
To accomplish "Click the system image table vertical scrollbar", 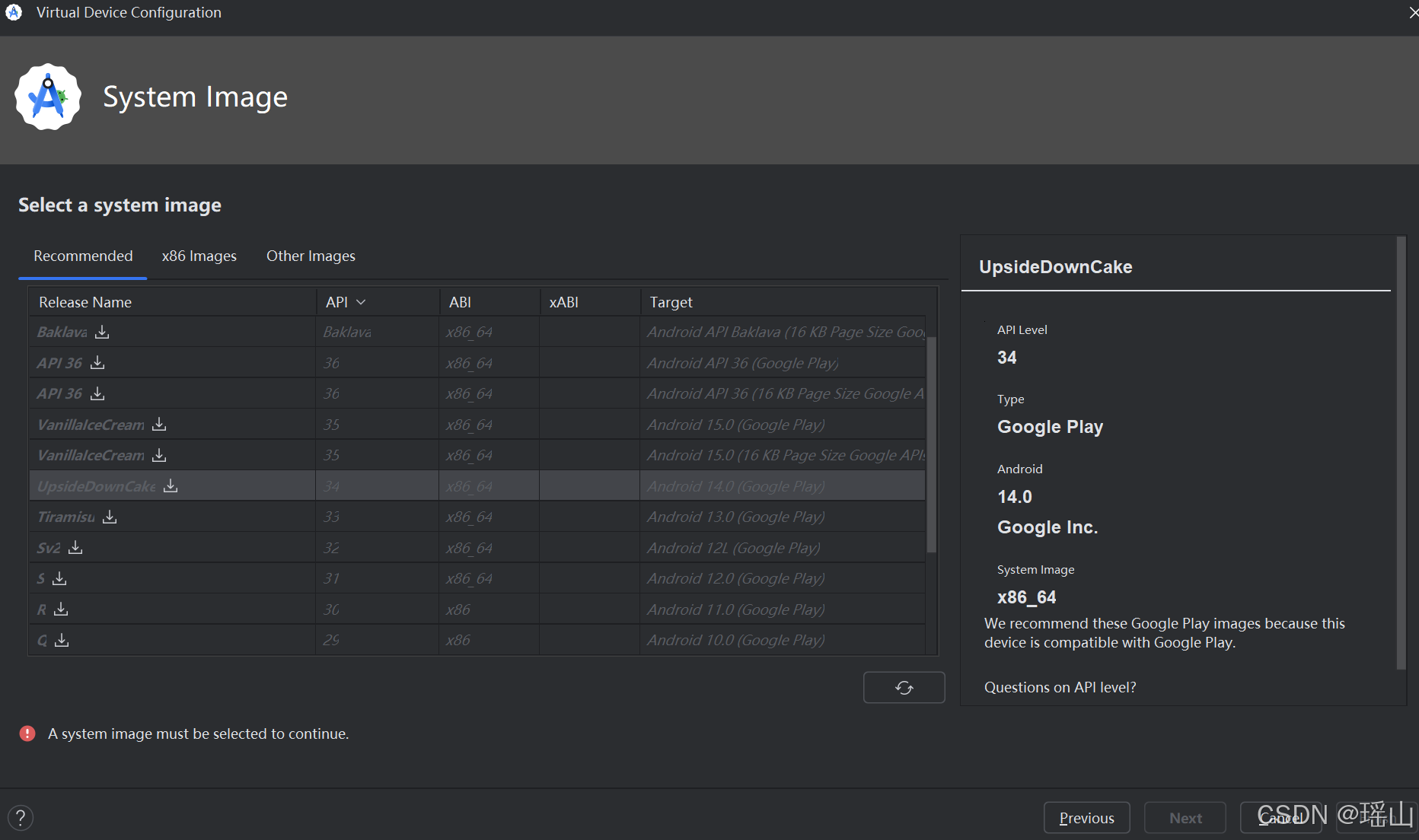I will (x=931, y=444).
